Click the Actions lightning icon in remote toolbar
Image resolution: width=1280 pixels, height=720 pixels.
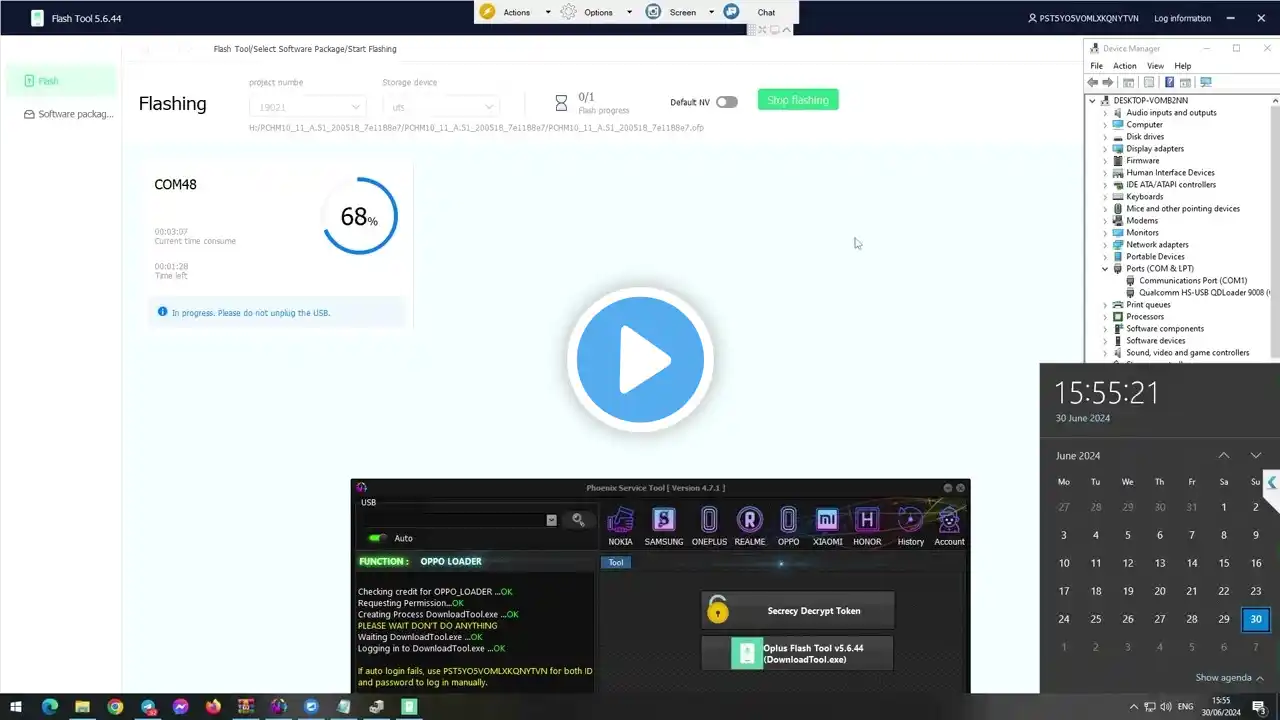(x=487, y=12)
